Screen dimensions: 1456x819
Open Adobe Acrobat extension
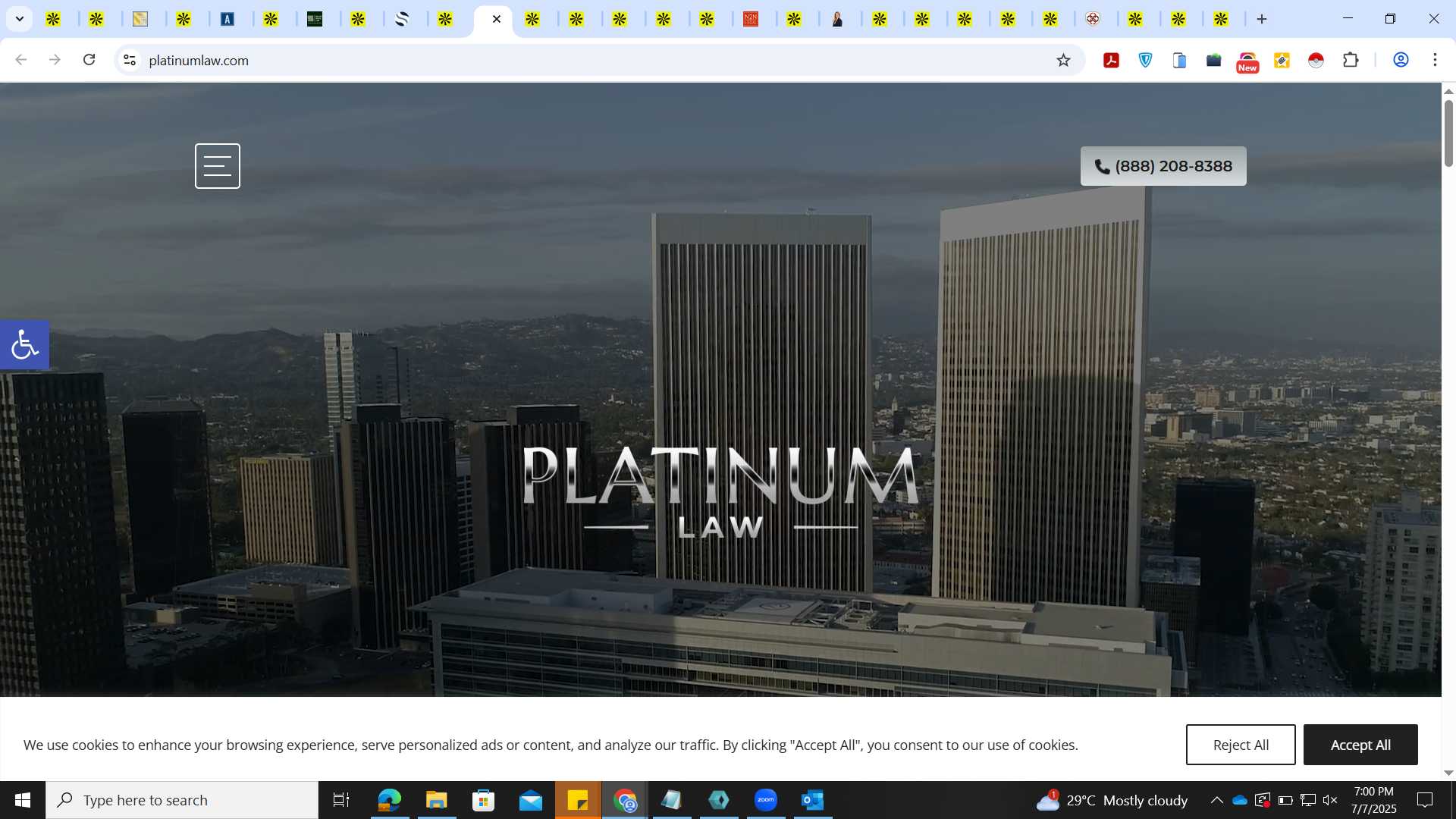coord(1111,60)
